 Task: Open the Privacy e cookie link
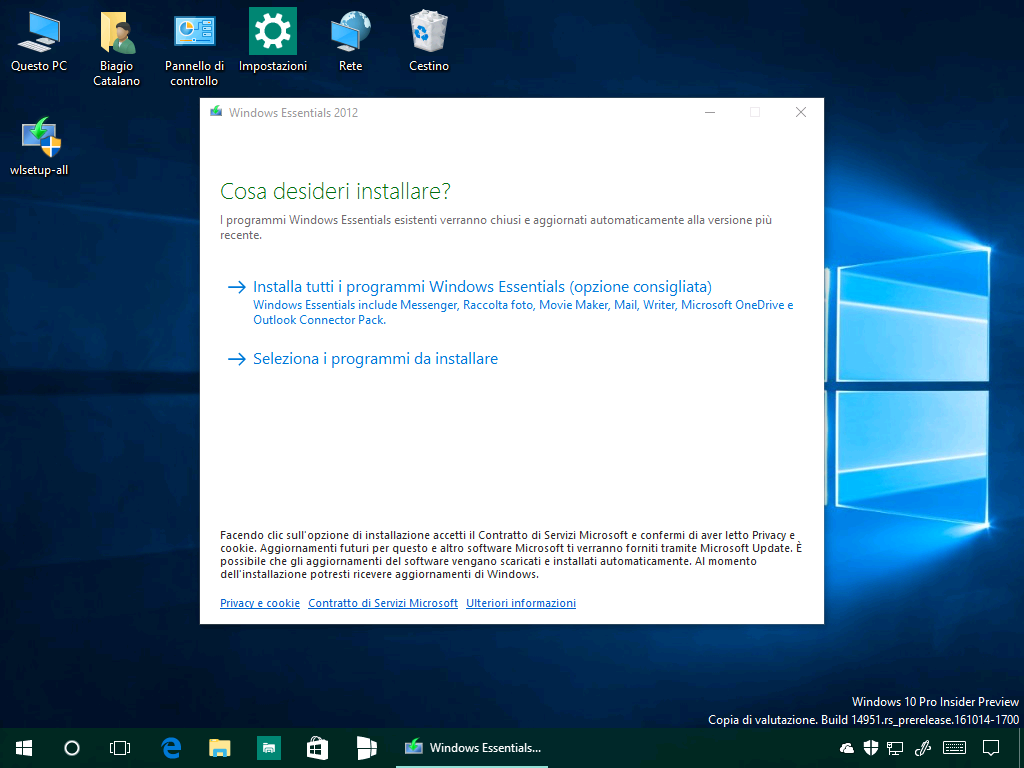click(260, 603)
